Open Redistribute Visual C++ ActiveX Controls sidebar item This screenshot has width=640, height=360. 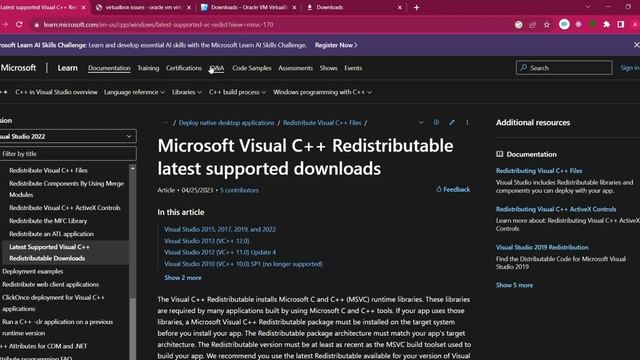64,208
